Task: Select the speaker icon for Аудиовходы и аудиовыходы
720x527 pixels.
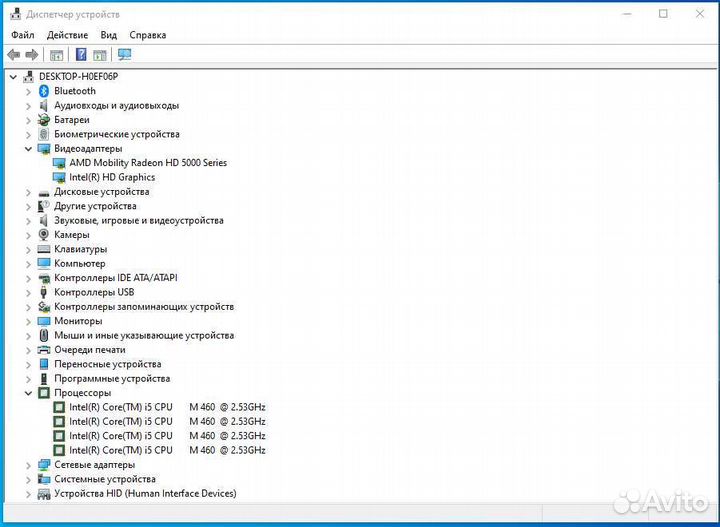Action: click(44, 106)
